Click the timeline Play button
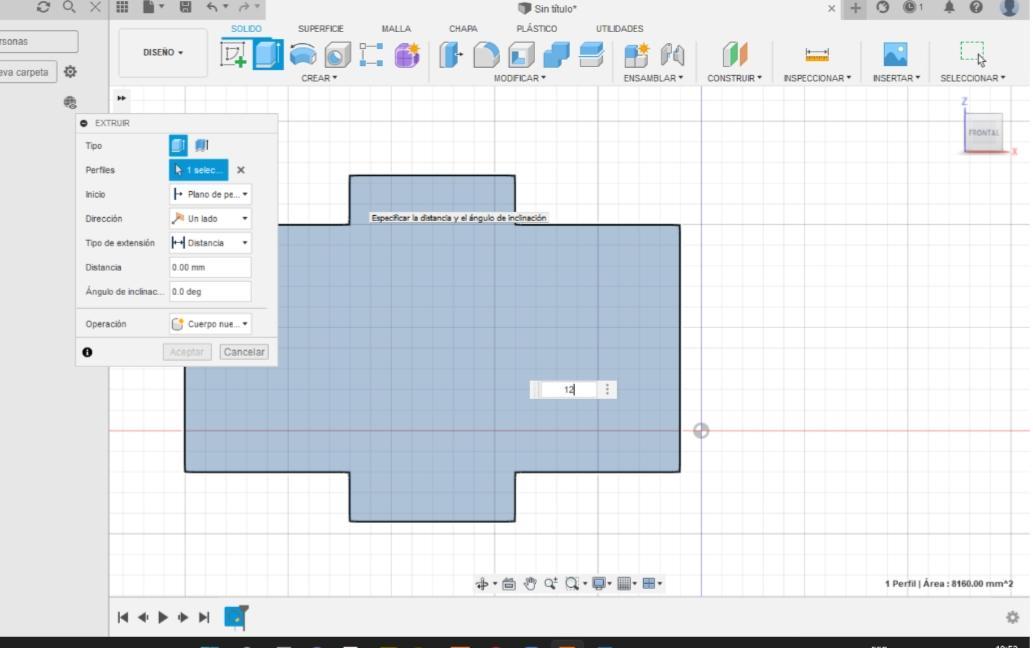This screenshot has height=648, width=1033. (163, 617)
